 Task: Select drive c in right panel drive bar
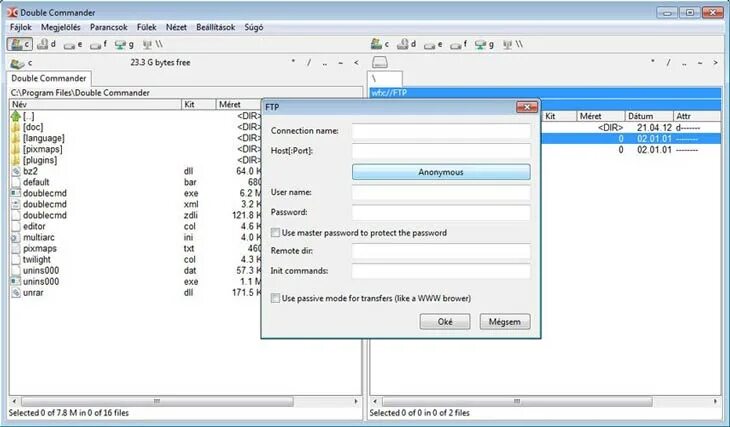click(380, 44)
